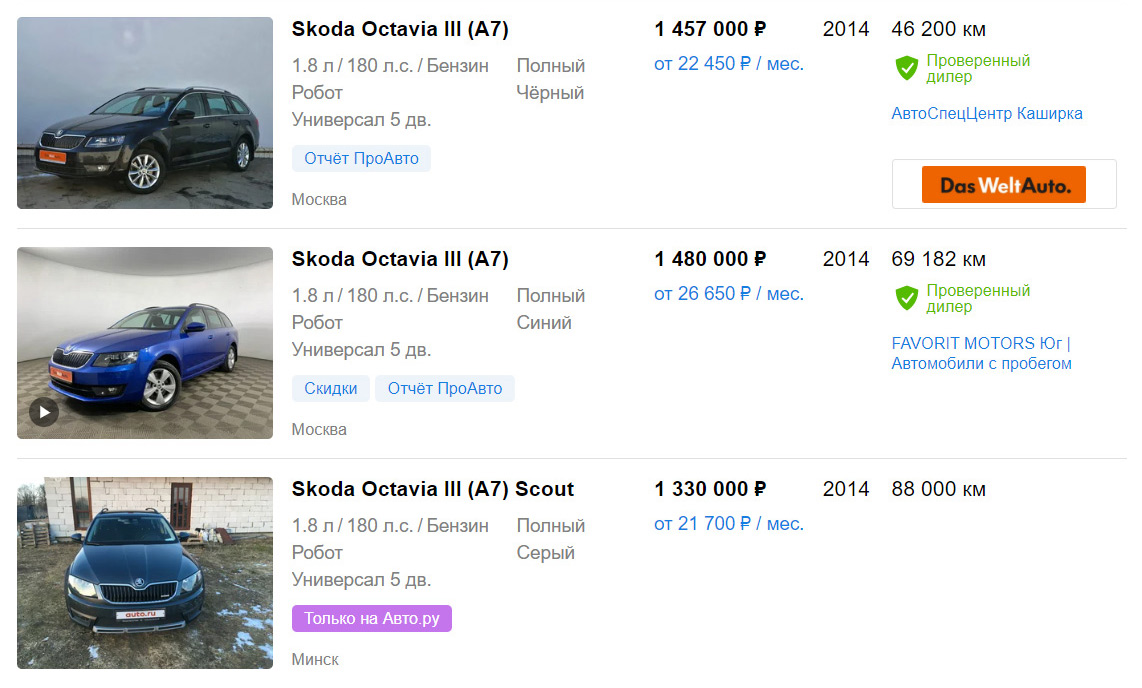Open the blue Skoda Octavia photo
Image resolution: width=1142 pixels, height=688 pixels.
tap(145, 343)
